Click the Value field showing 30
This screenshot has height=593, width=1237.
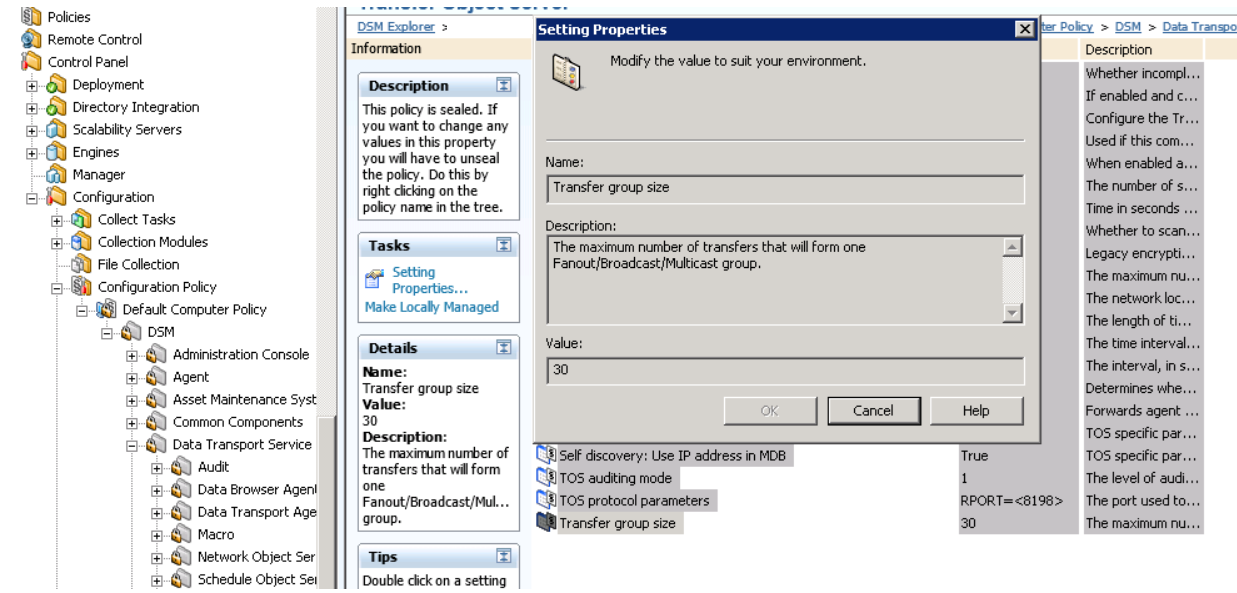pyautogui.click(x=785, y=372)
